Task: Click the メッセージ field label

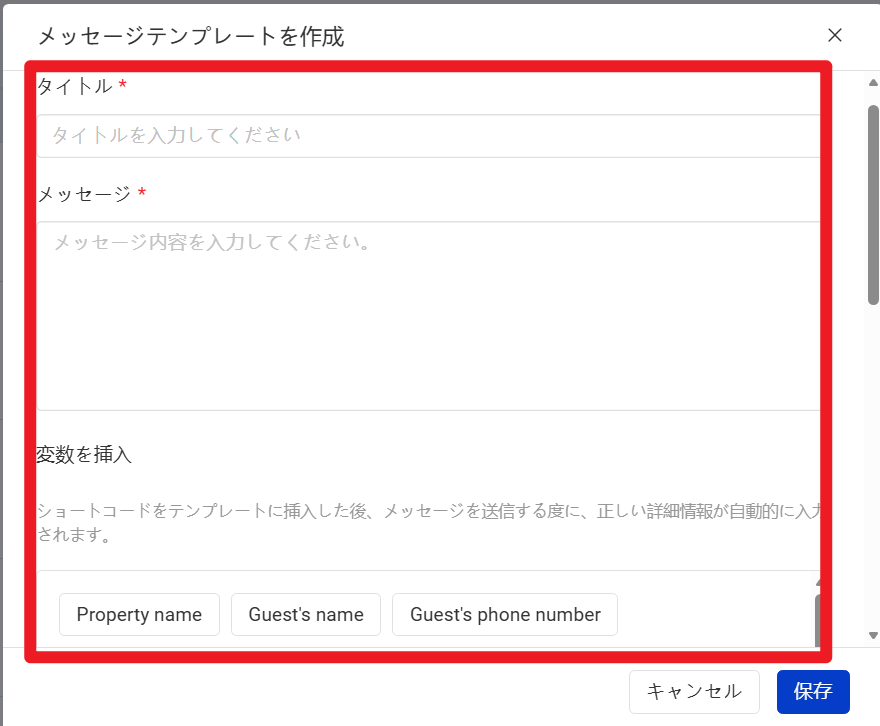Action: (84, 194)
